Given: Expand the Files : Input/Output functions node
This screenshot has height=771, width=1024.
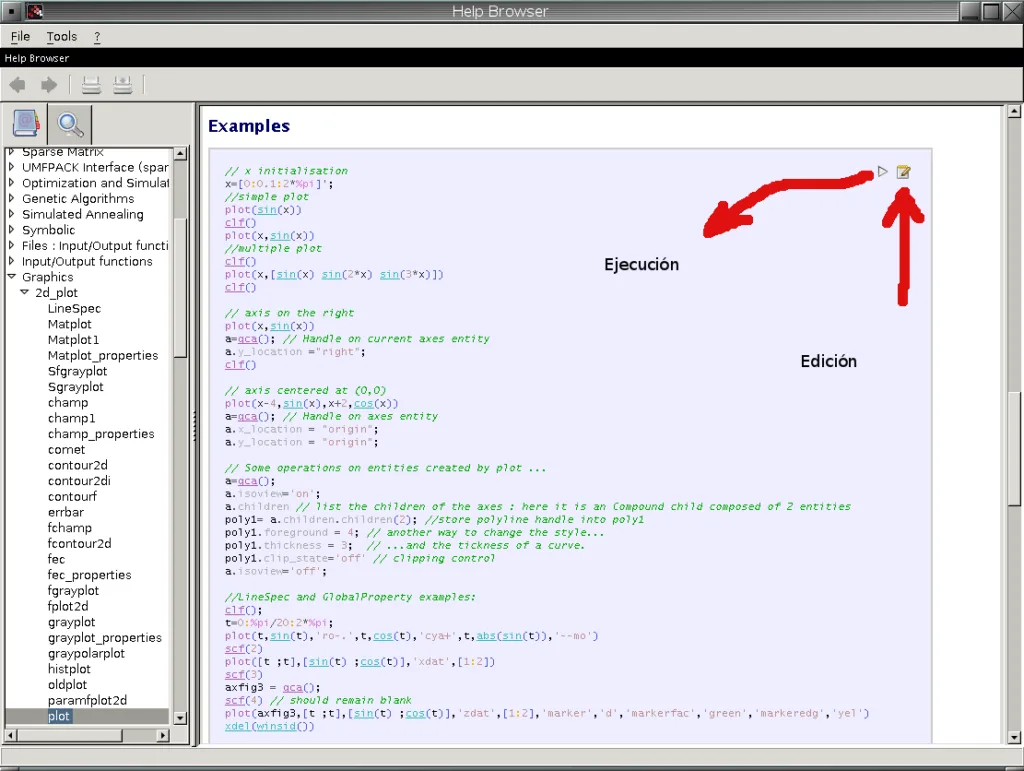Looking at the screenshot, I should (x=11, y=245).
